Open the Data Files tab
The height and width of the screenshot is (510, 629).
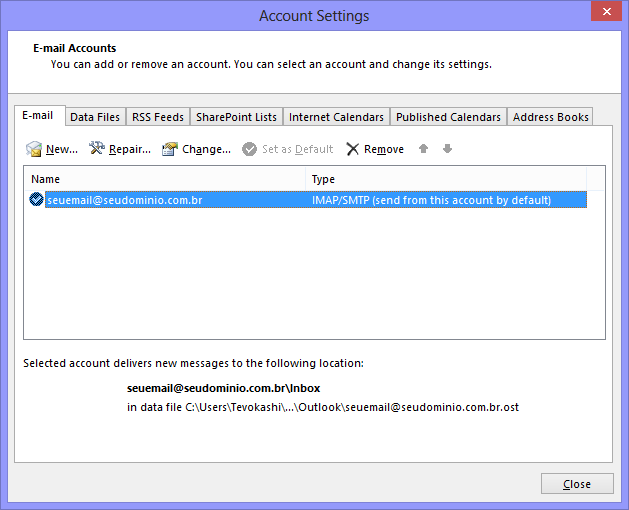(x=95, y=117)
